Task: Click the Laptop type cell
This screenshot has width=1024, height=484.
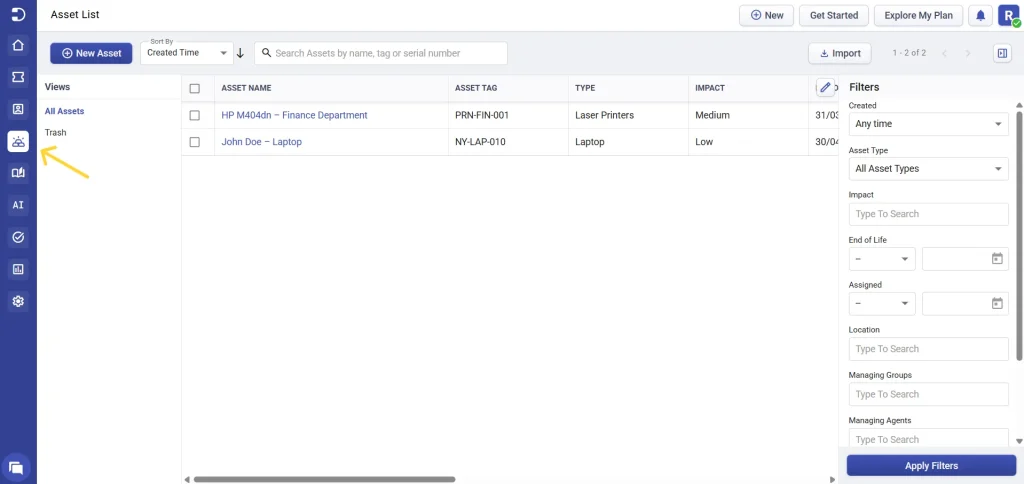Action: (x=590, y=142)
